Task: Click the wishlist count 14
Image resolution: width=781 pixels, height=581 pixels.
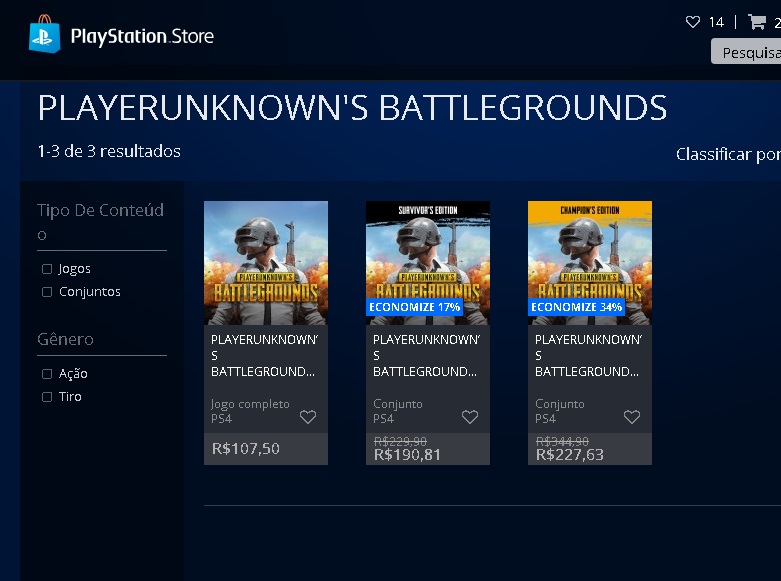Action: point(716,22)
